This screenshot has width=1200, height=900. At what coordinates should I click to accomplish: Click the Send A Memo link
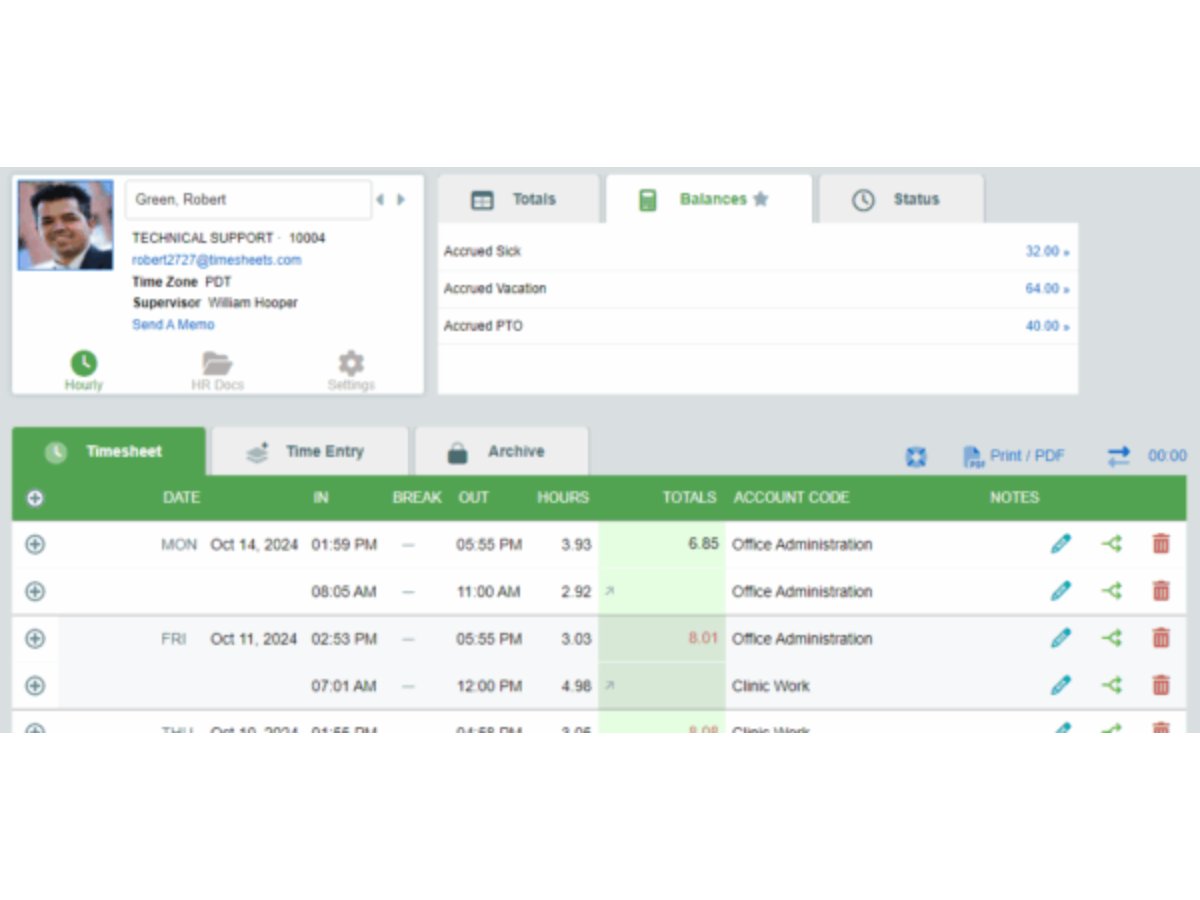coord(172,324)
